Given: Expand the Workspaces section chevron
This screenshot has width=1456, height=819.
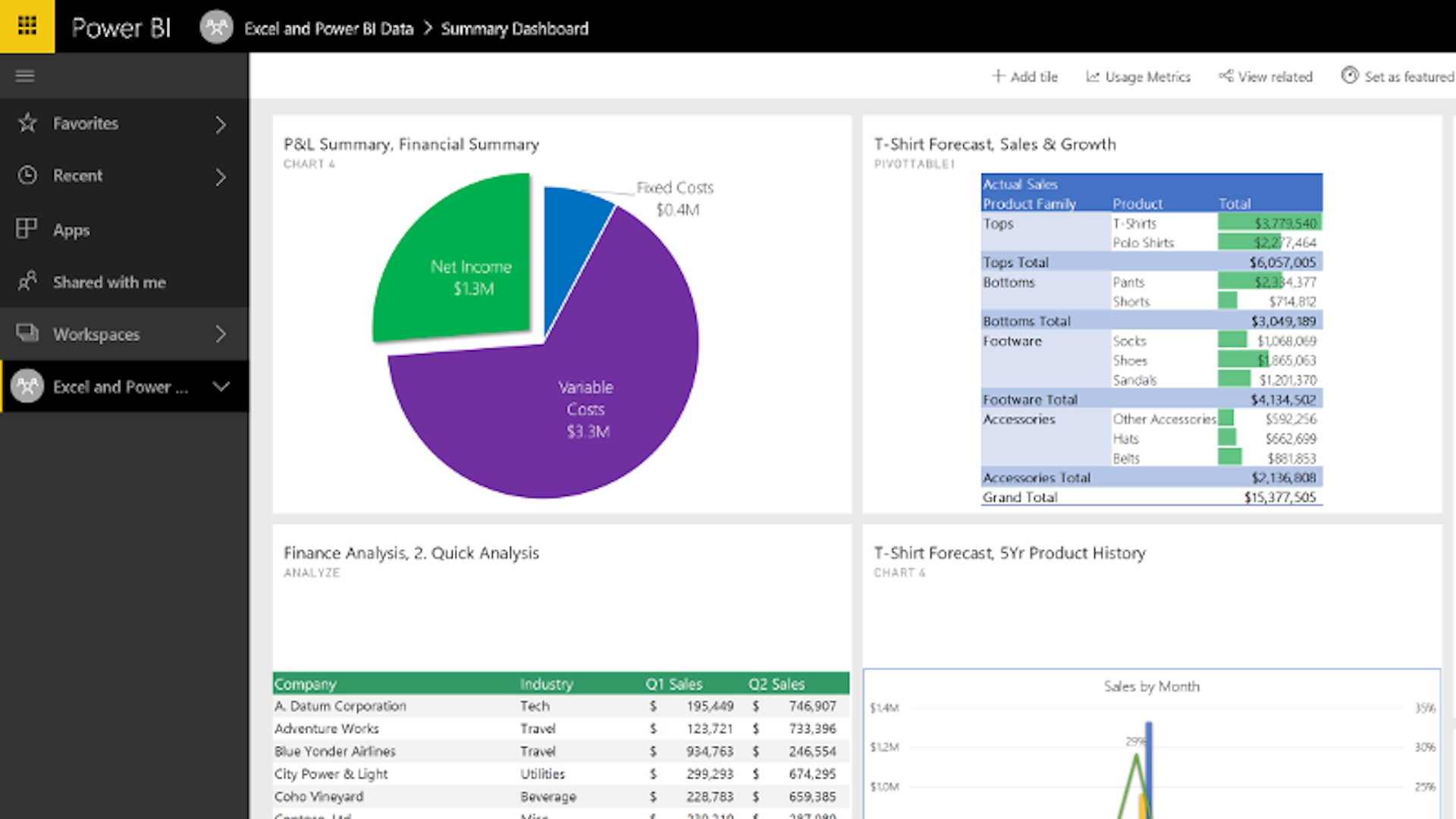Looking at the screenshot, I should 221,334.
